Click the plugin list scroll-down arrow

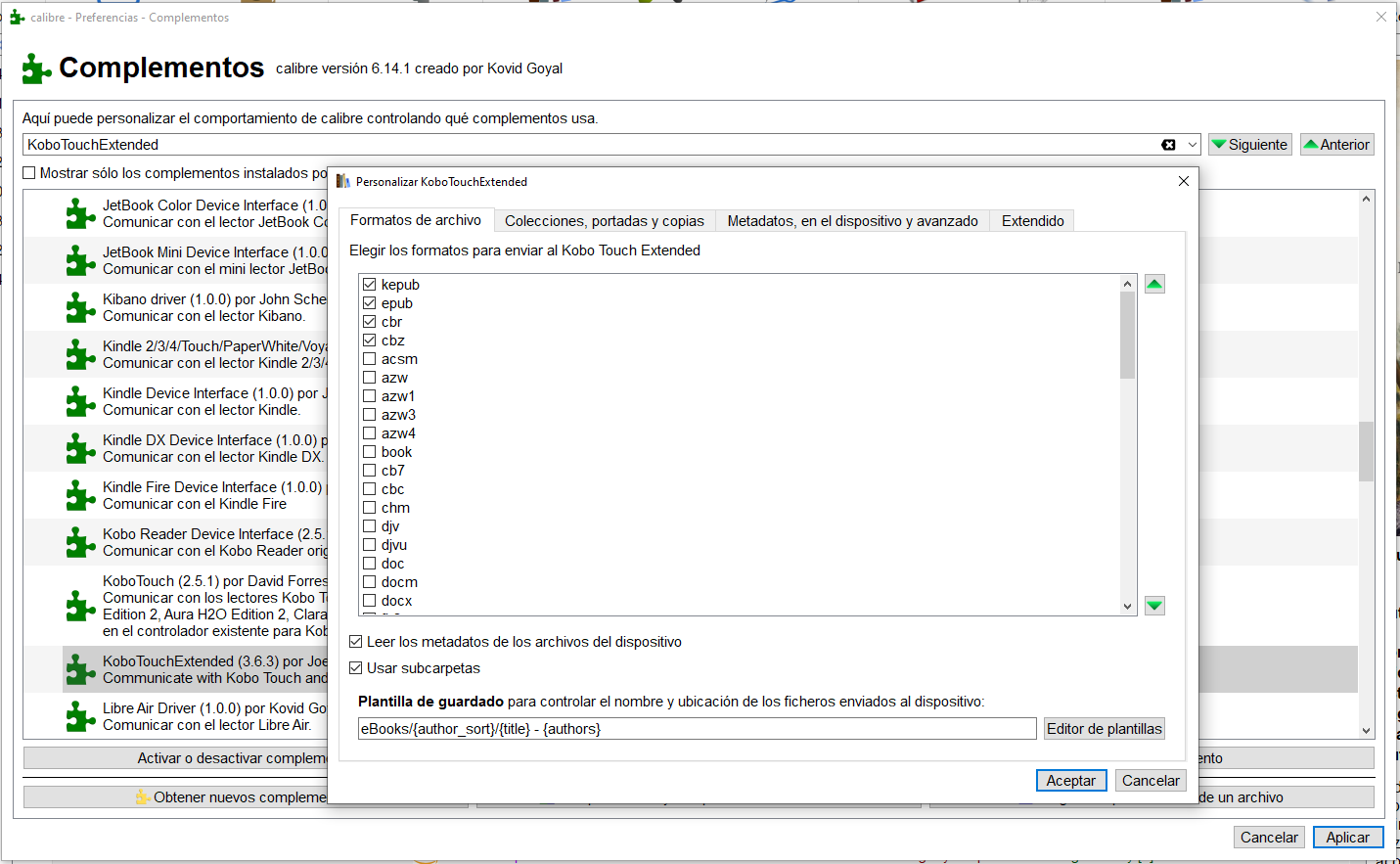pyautogui.click(x=1366, y=730)
